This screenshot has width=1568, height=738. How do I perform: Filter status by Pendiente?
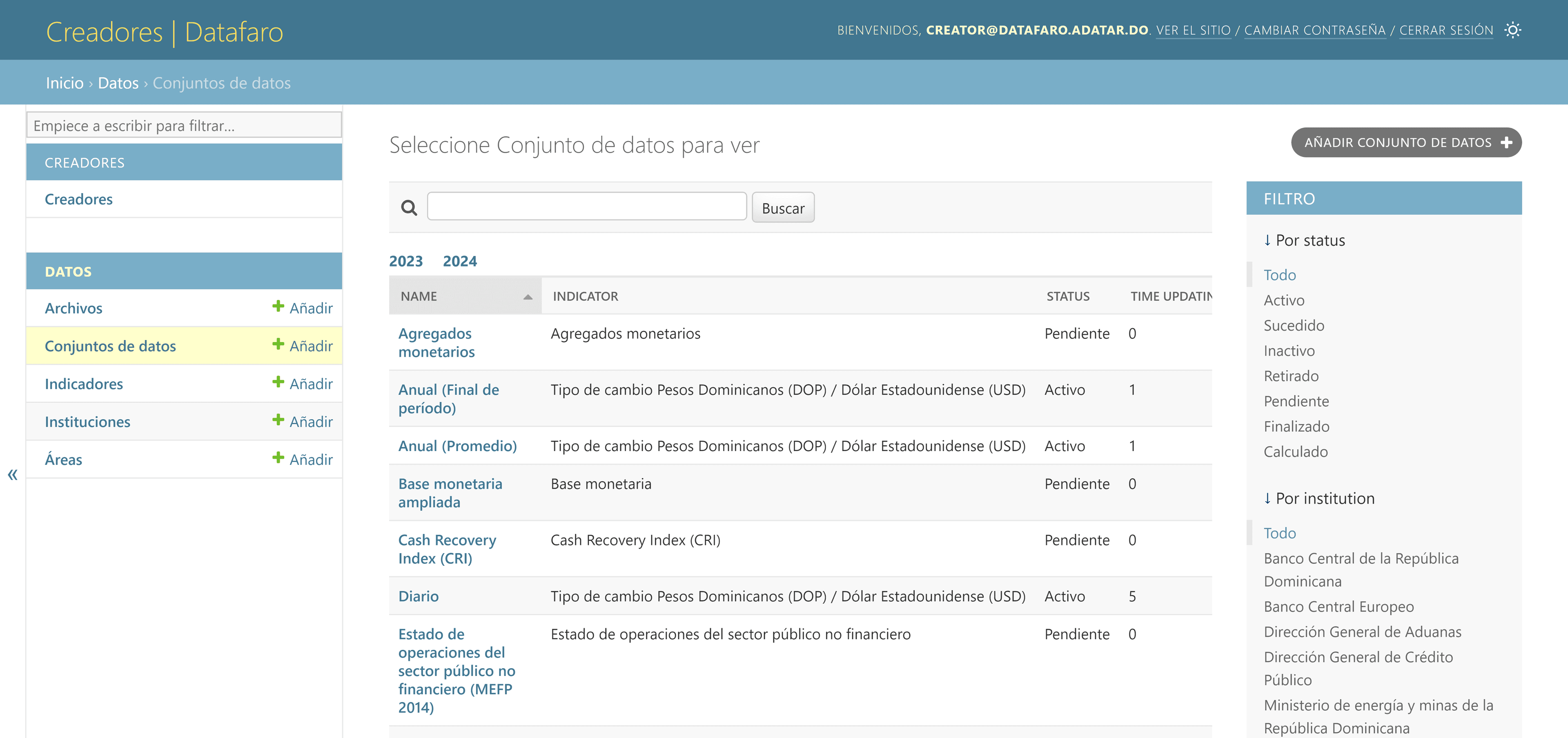1296,401
